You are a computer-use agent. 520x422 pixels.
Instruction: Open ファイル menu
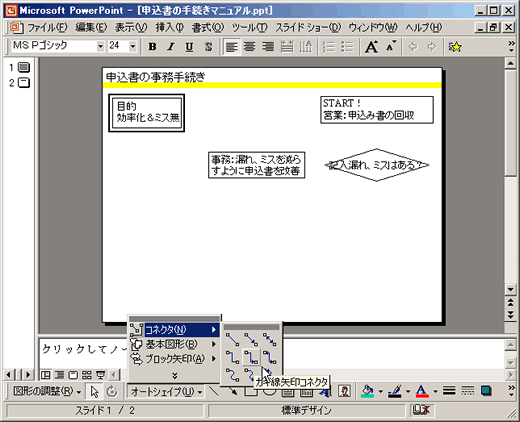pyautogui.click(x=47, y=27)
